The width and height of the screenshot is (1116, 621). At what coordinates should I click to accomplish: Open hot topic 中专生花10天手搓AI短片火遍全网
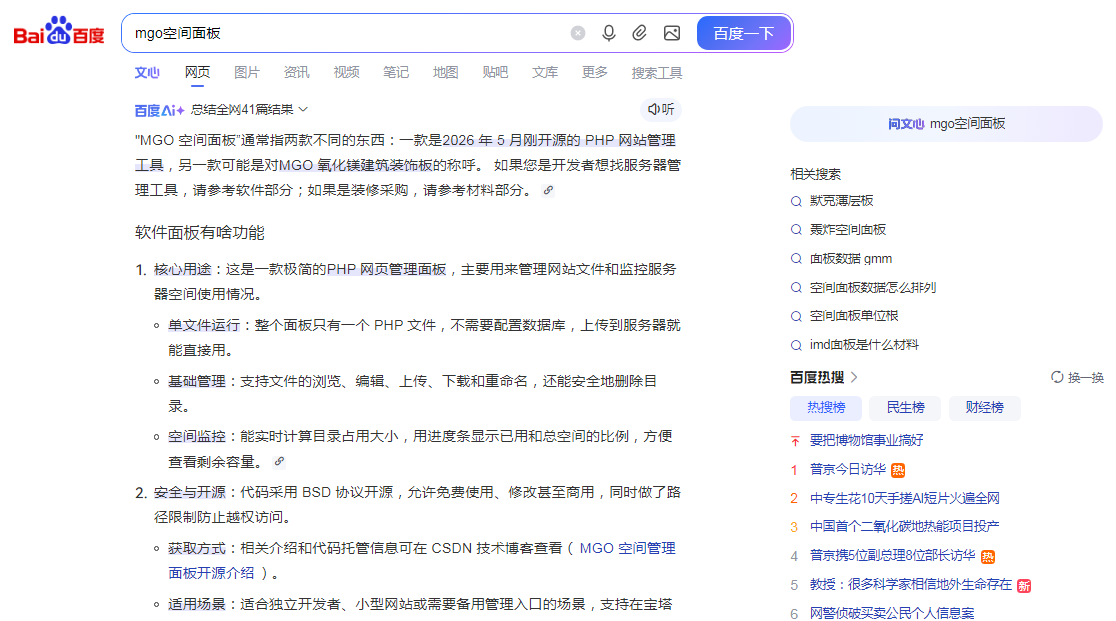pos(905,498)
